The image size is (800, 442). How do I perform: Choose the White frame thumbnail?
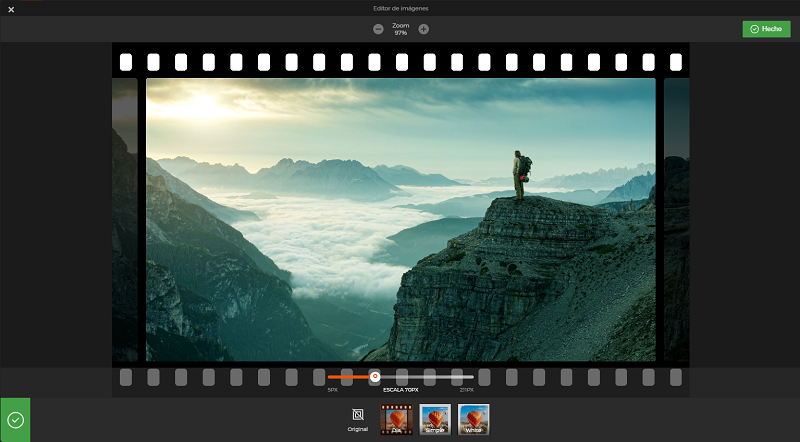click(x=473, y=420)
